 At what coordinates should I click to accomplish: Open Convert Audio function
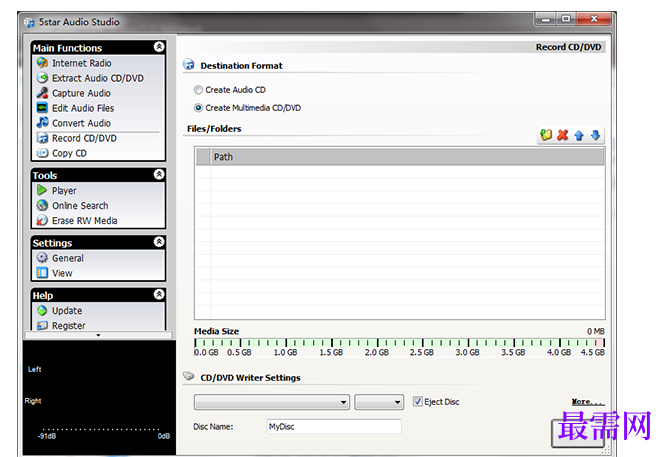(x=81, y=123)
